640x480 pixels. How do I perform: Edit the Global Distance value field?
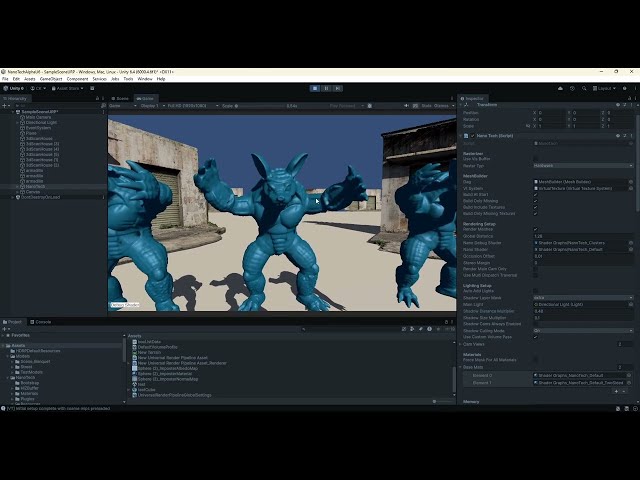pyautogui.click(x=583, y=236)
